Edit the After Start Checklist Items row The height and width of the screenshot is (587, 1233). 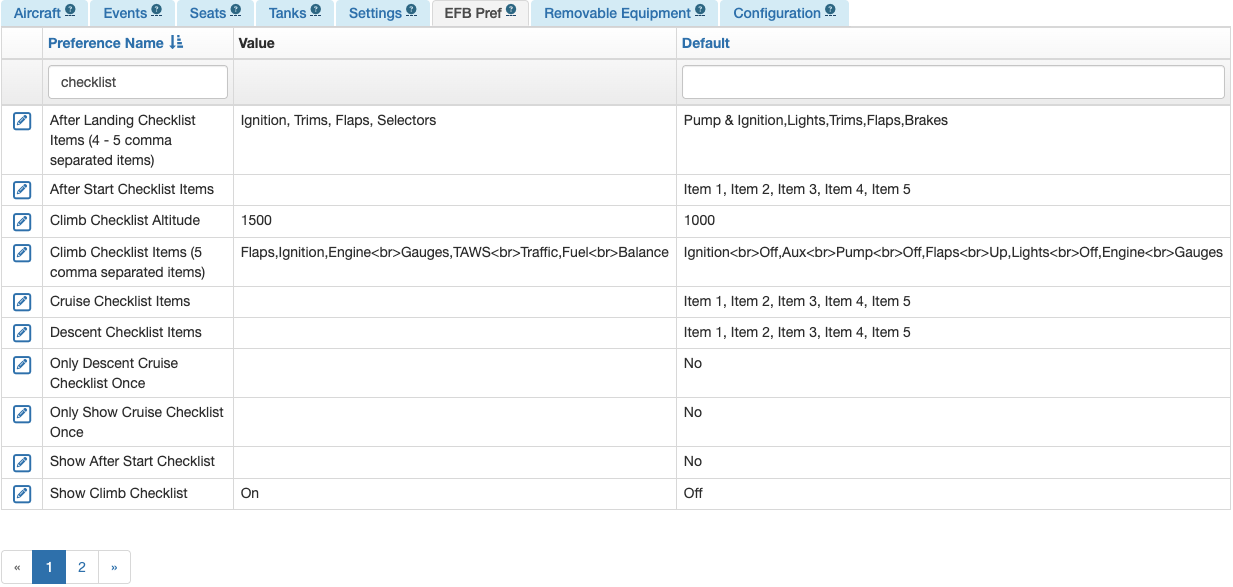pos(22,190)
